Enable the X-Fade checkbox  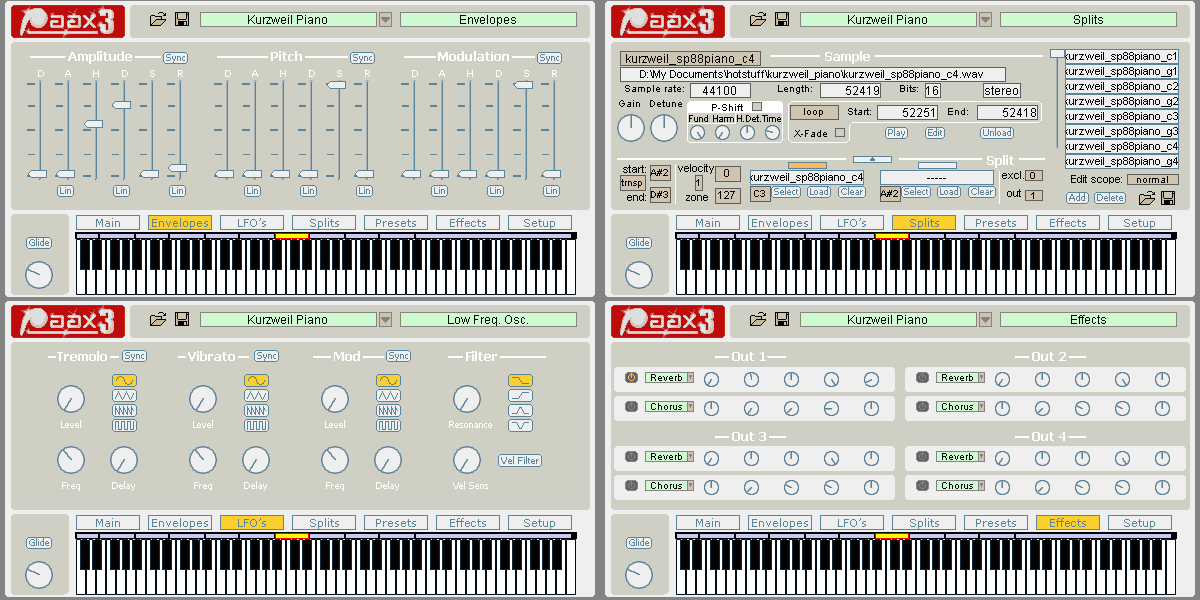point(840,132)
